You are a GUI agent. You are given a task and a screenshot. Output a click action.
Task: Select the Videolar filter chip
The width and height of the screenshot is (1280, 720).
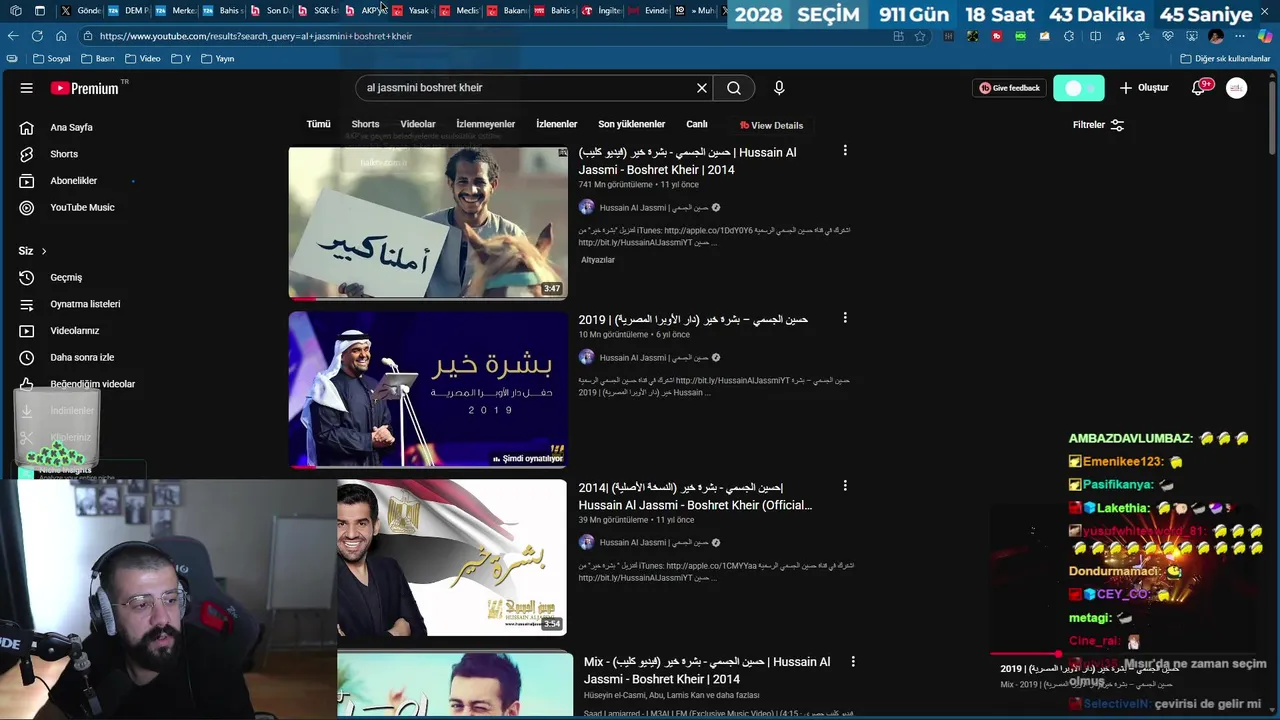[418, 124]
